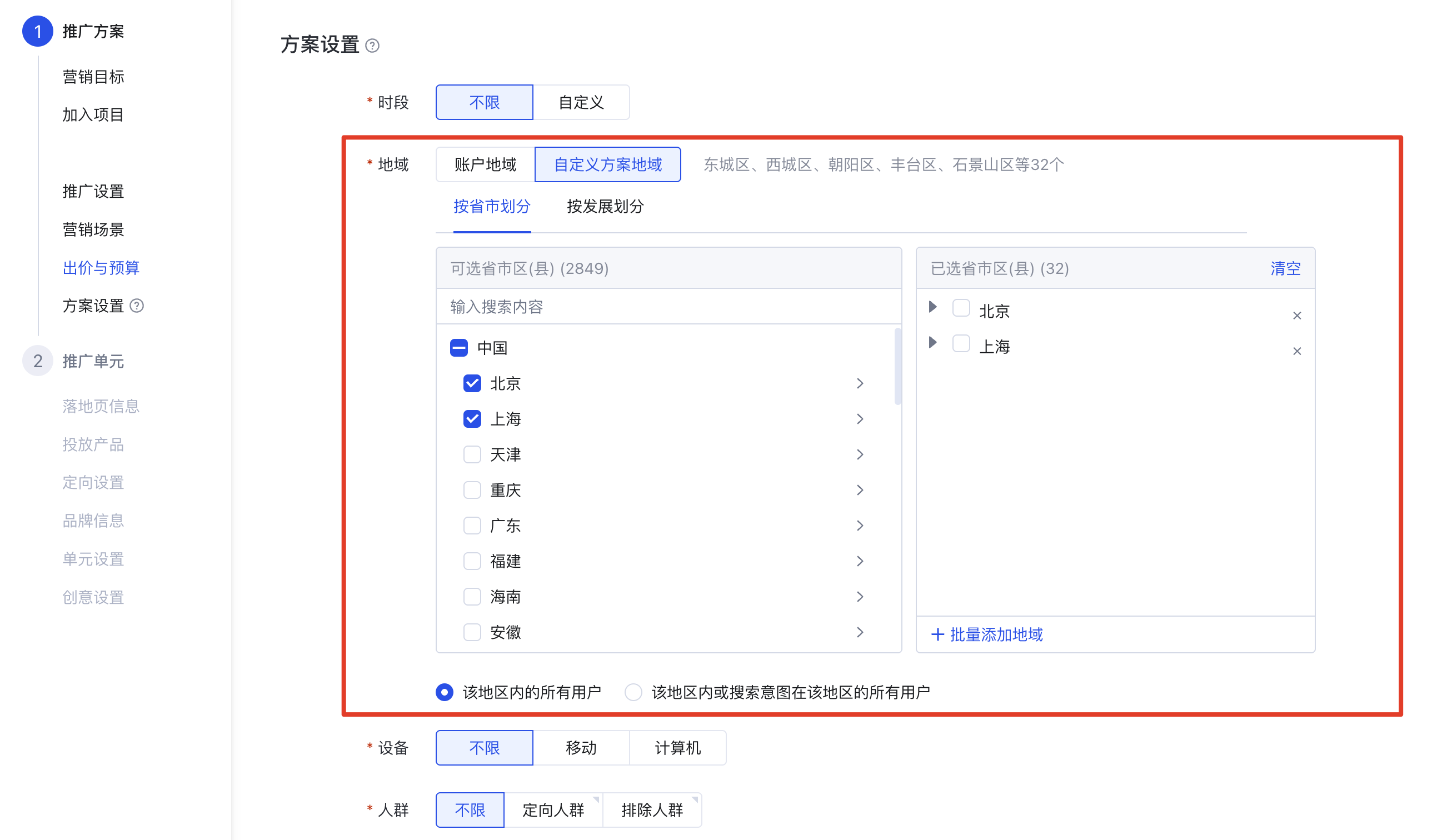Click plus icon 批量添加地域

point(937,634)
